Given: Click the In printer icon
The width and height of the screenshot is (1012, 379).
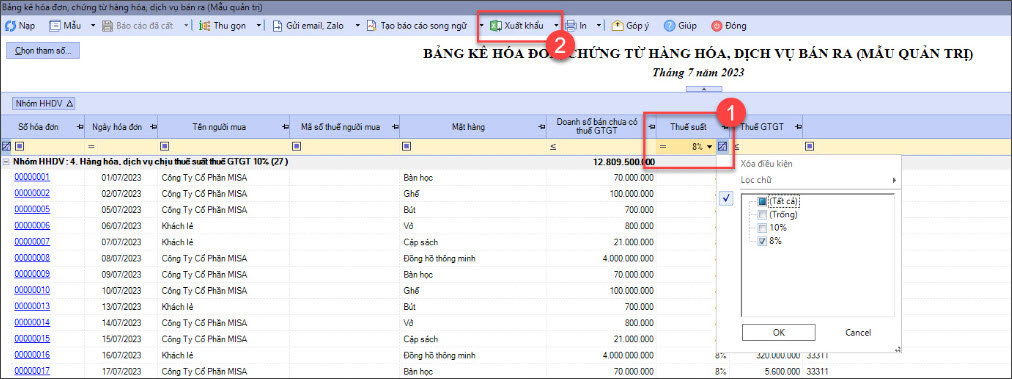Looking at the screenshot, I should pyautogui.click(x=571, y=26).
